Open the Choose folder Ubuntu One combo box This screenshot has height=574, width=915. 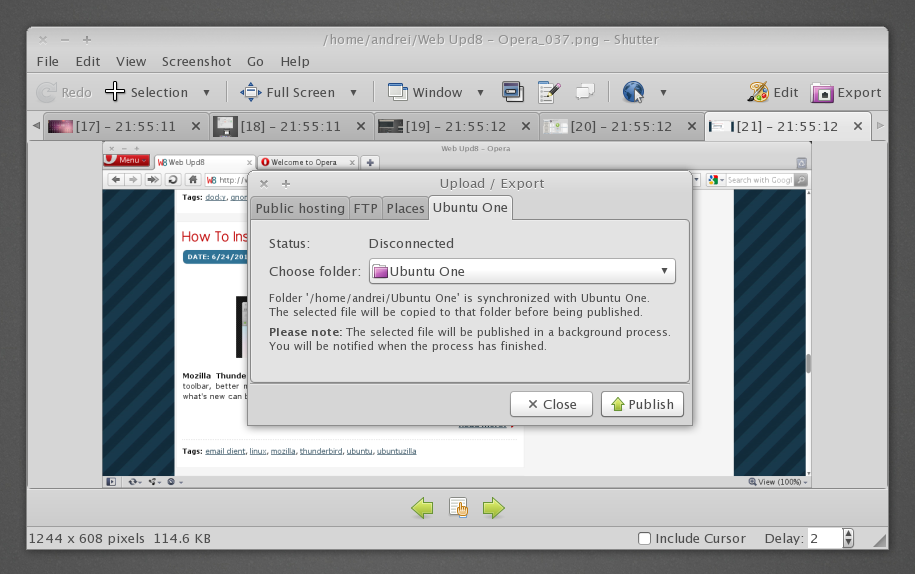coord(522,271)
